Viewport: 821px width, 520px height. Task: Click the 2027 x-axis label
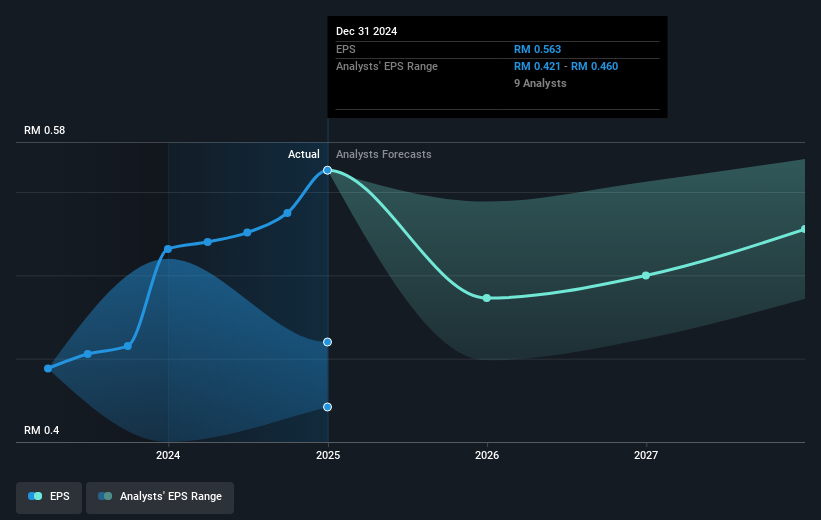(646, 455)
